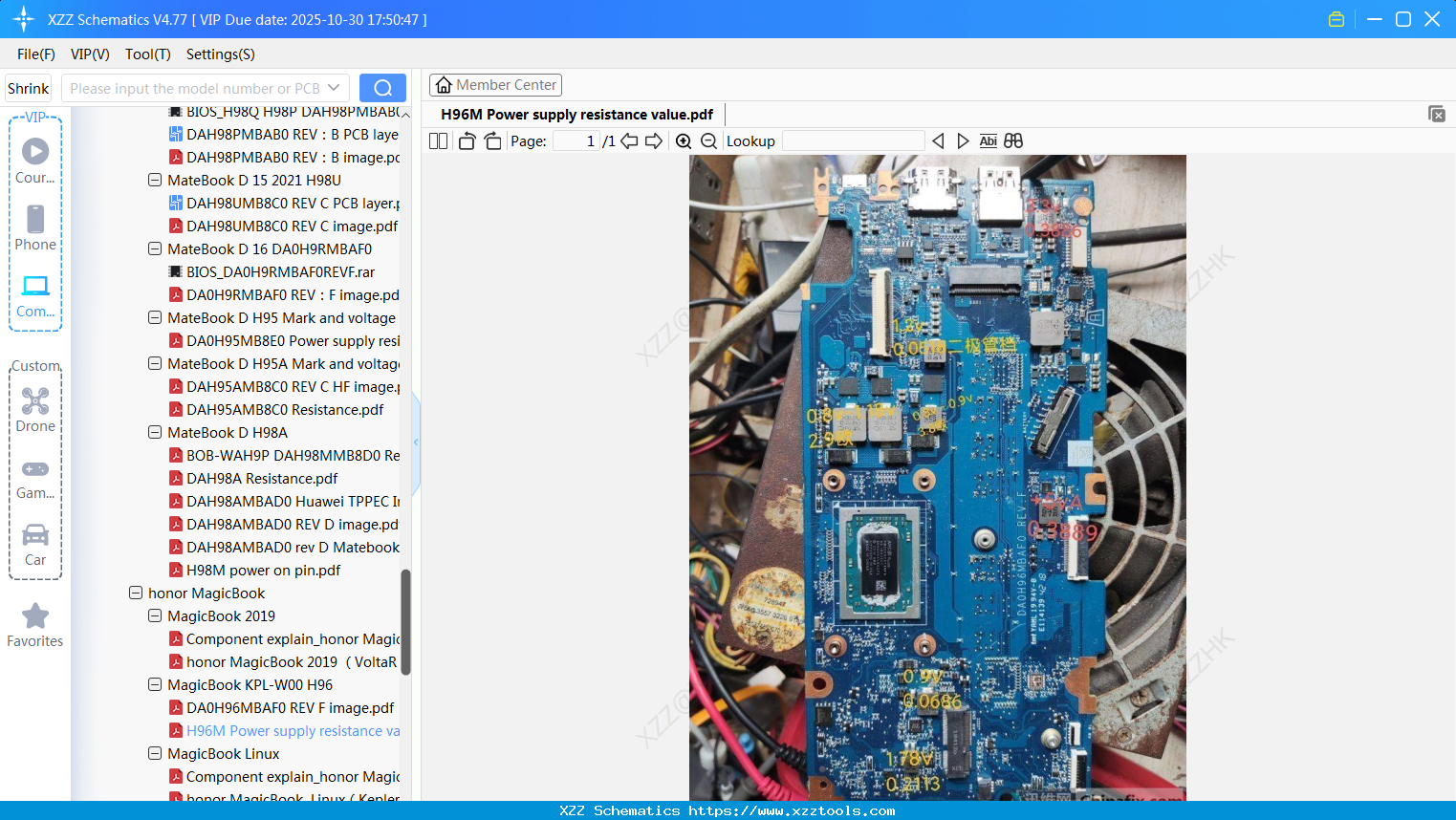Open the model number dropdown arrow
Screen dimensions: 1456x820
click(x=334, y=88)
